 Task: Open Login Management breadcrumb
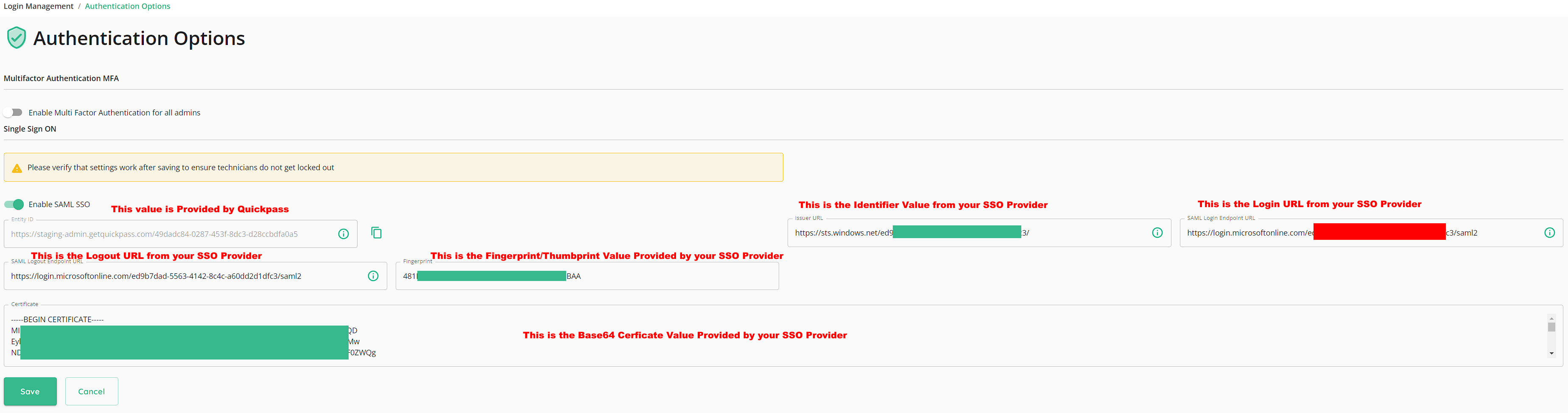pyautogui.click(x=38, y=6)
